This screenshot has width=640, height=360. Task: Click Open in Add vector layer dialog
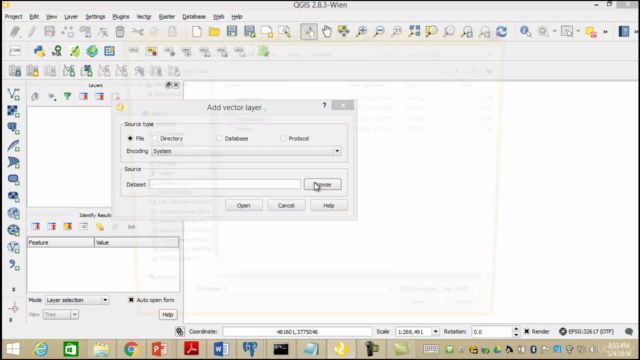pos(244,205)
